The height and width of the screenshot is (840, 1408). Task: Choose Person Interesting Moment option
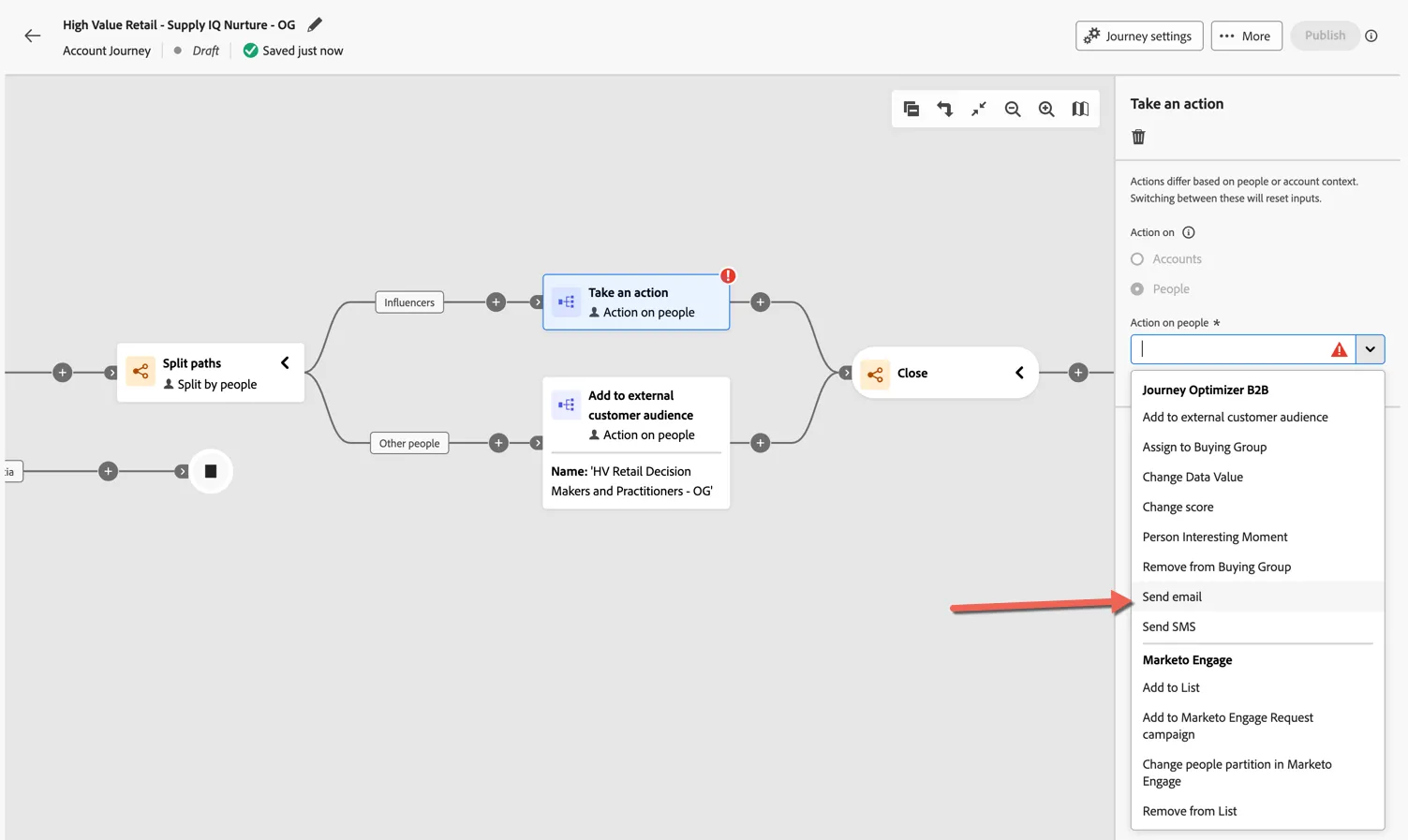click(x=1257, y=537)
